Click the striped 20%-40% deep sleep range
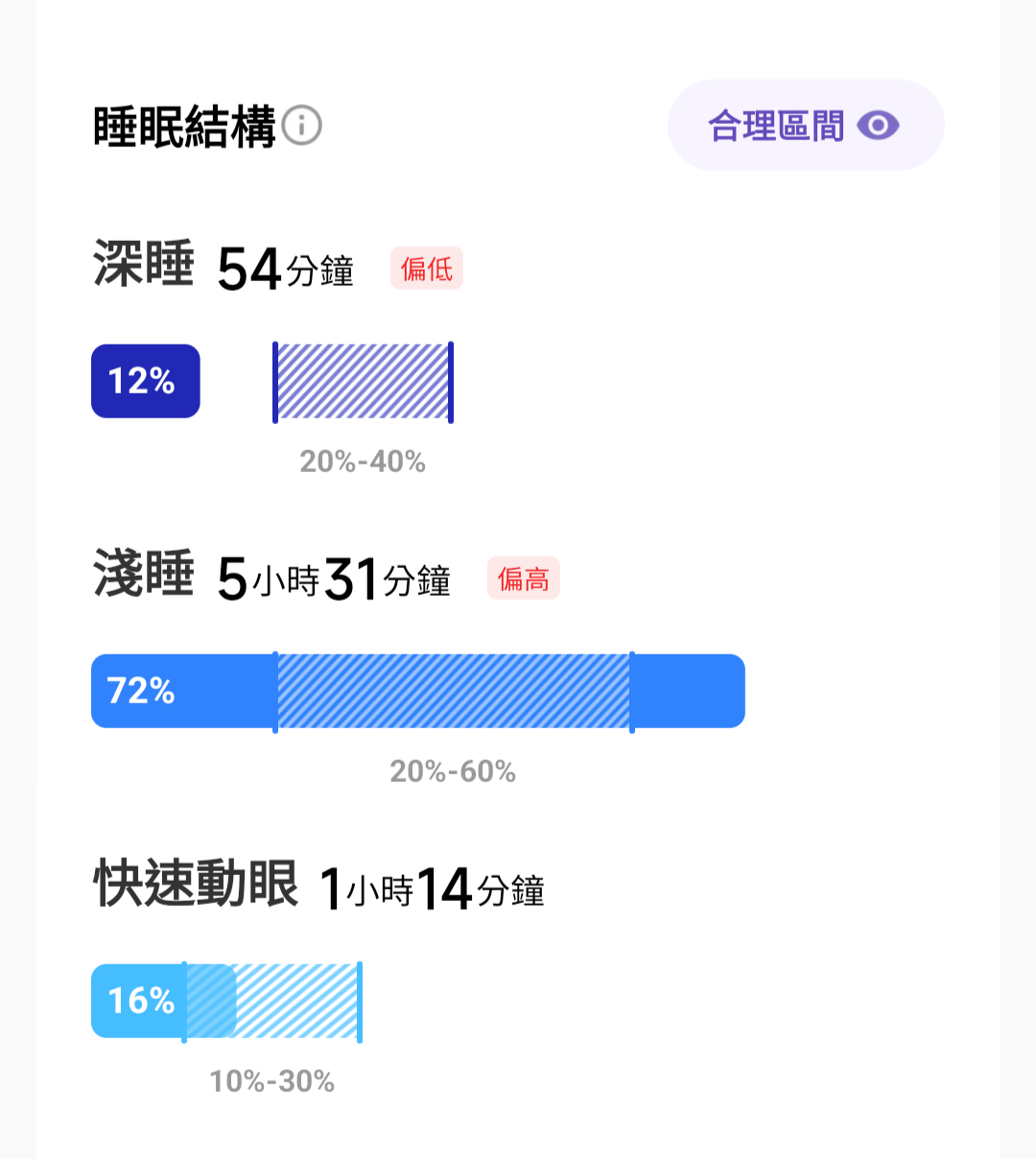This screenshot has width=1036, height=1159. pyautogui.click(x=363, y=381)
